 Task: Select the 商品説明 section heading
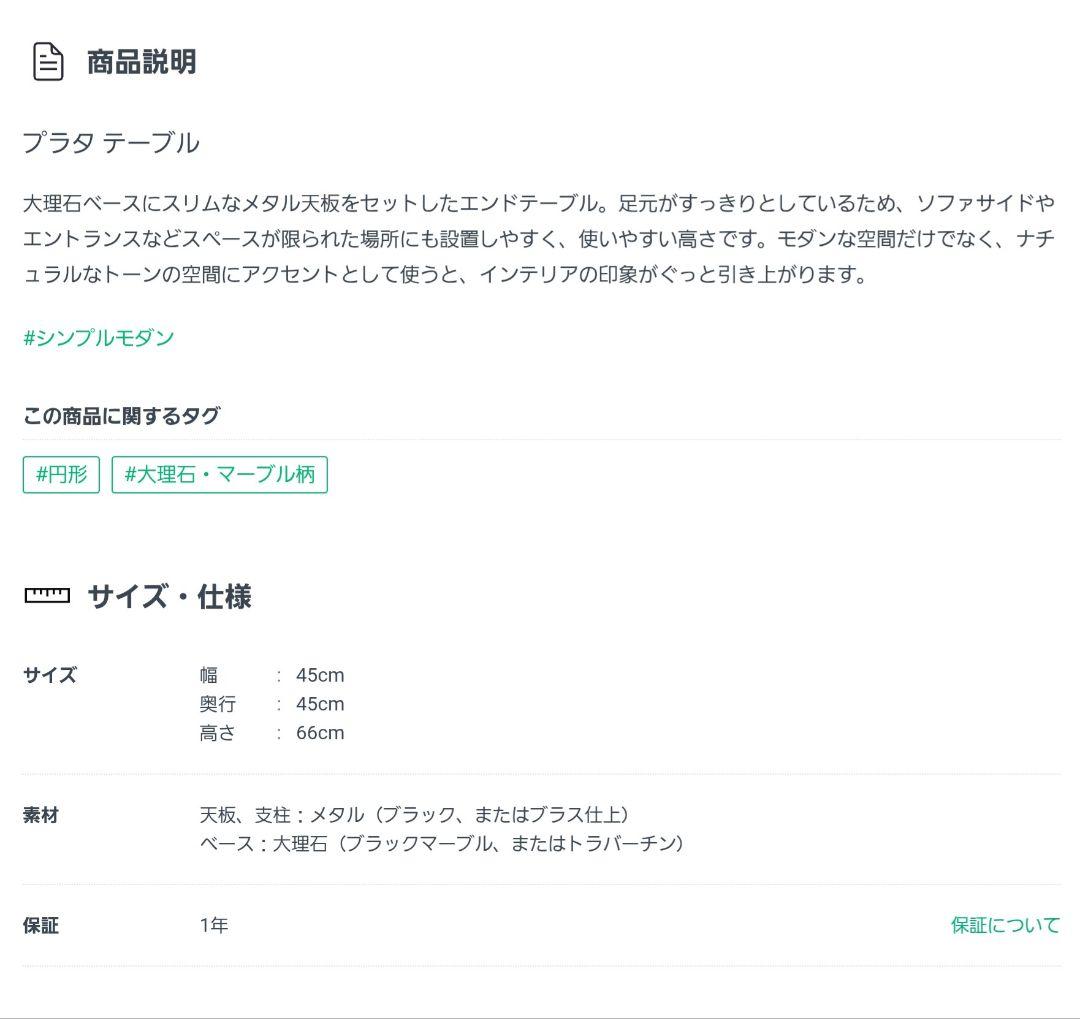pos(139,62)
